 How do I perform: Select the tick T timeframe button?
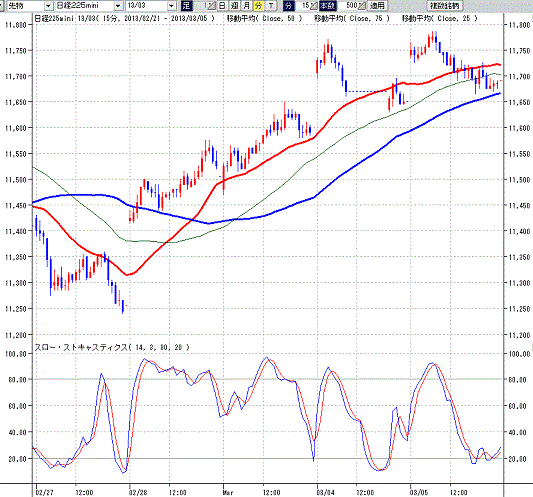[271, 5]
